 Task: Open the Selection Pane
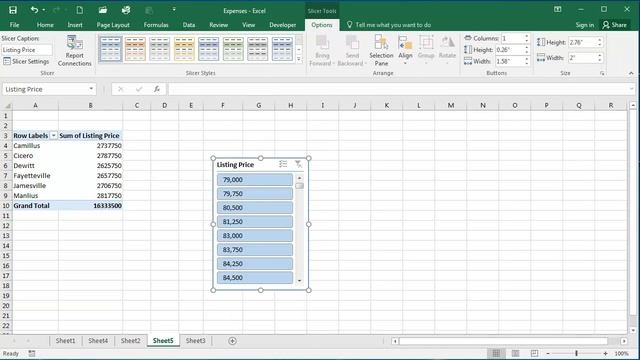pyautogui.click(x=381, y=51)
